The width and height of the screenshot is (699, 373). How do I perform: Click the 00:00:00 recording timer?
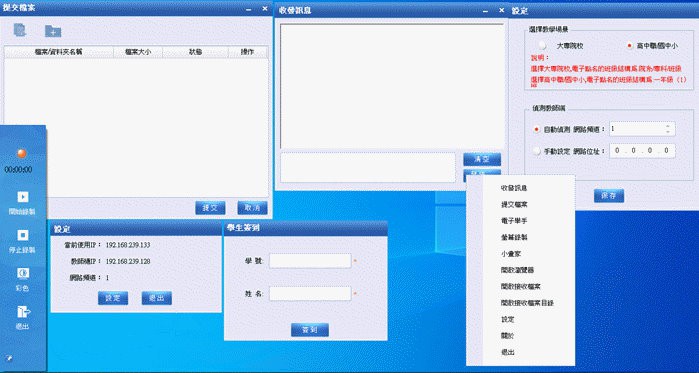18,170
